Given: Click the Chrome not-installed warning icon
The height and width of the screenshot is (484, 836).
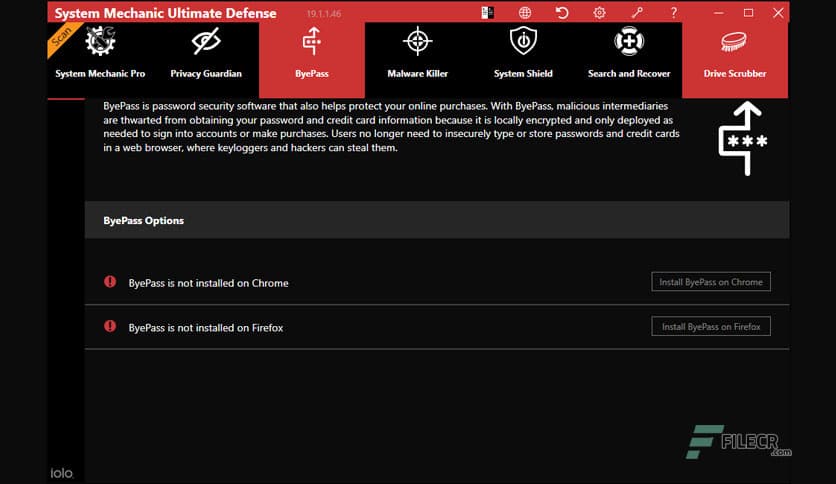Looking at the screenshot, I should pyautogui.click(x=110, y=281).
